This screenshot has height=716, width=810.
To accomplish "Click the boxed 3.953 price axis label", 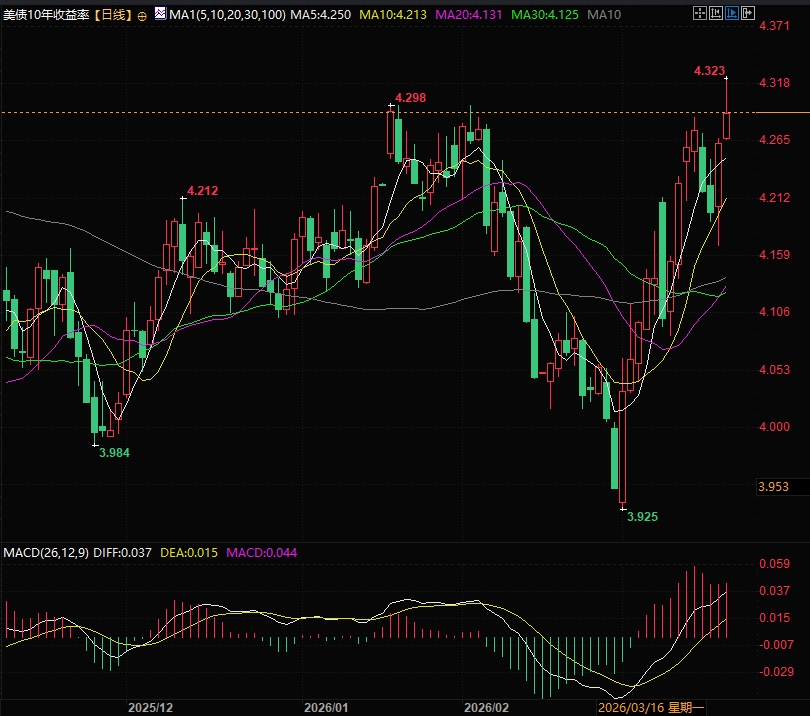I will 774,487.
